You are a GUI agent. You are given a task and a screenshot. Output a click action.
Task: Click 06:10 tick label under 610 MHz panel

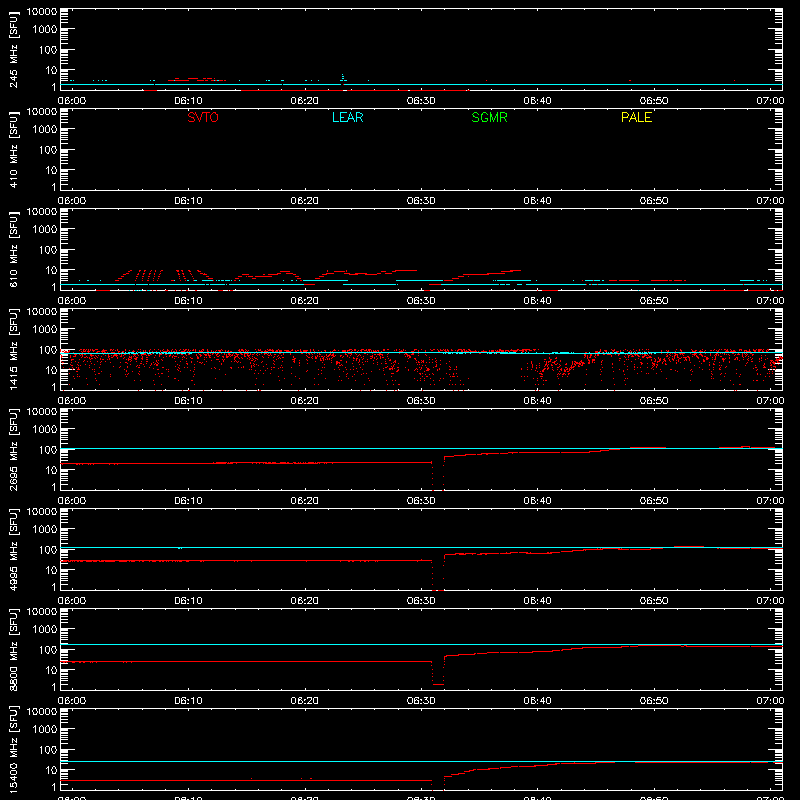pos(188,301)
